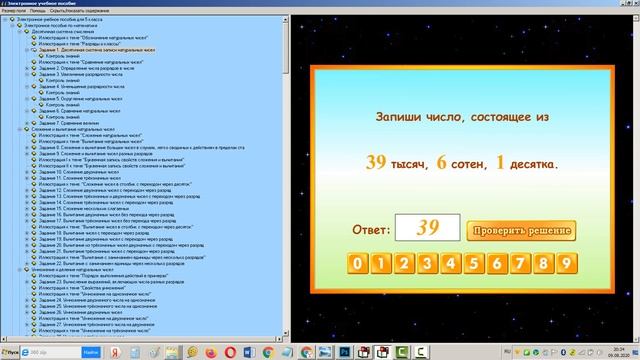Image resolution: width=640 pixels, height=360 pixels.
Task: Select 'Задание 4. Уменьшение разрядности числа' row
Action: (82, 87)
